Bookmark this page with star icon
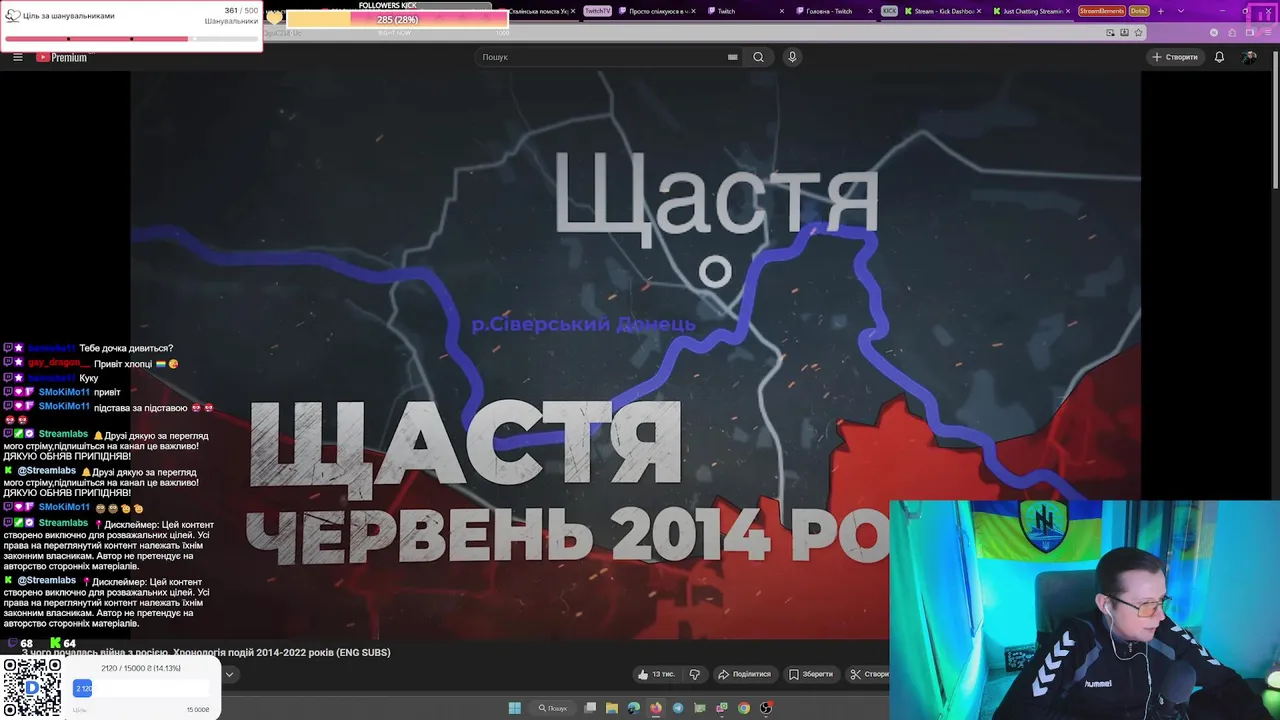This screenshot has width=1280, height=720. pyautogui.click(x=1138, y=32)
